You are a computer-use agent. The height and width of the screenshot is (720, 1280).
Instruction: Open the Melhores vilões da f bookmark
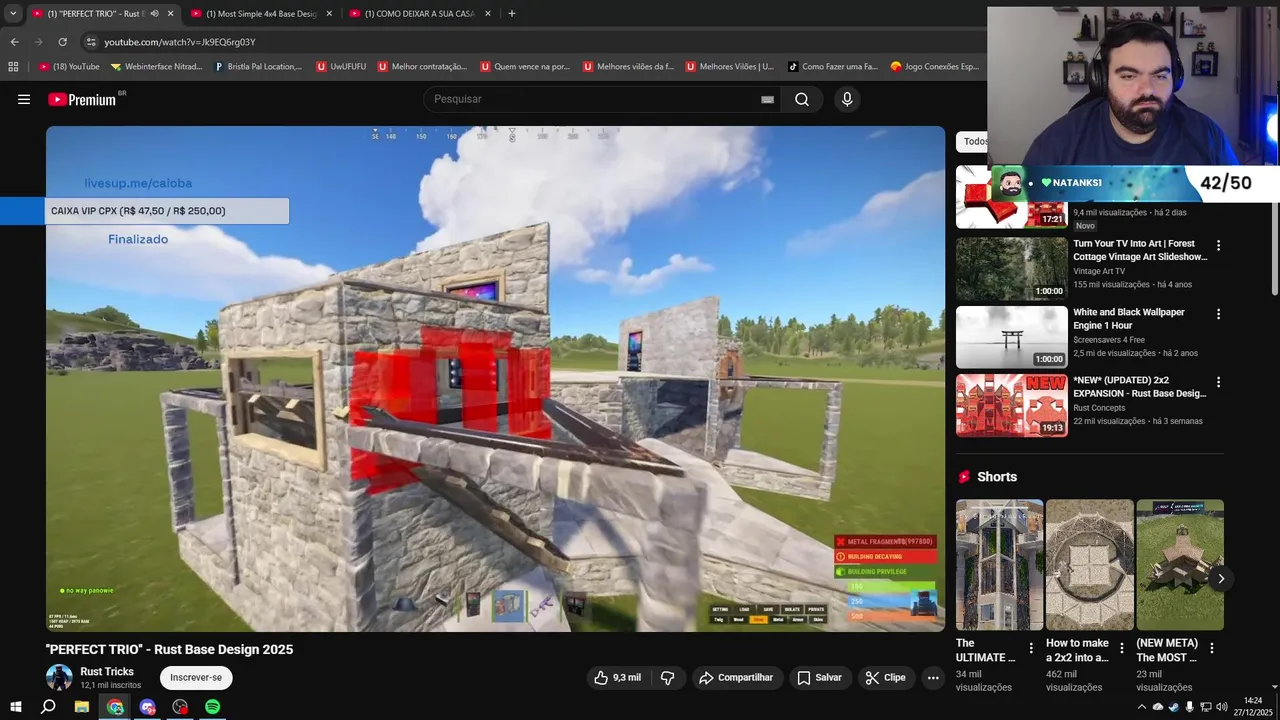pos(627,67)
